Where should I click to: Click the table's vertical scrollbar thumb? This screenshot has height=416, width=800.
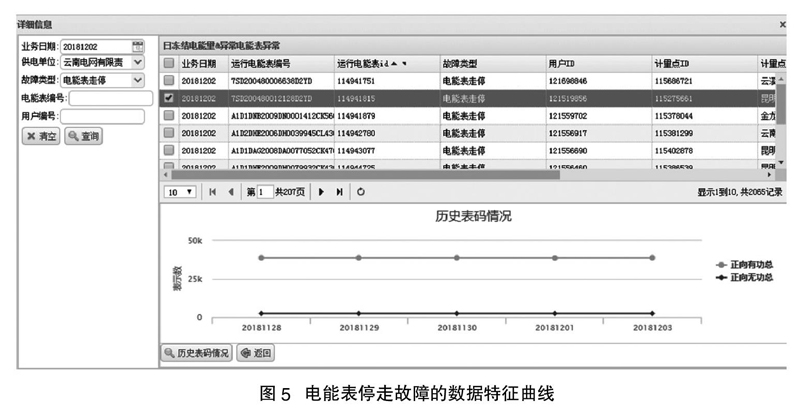(x=781, y=104)
